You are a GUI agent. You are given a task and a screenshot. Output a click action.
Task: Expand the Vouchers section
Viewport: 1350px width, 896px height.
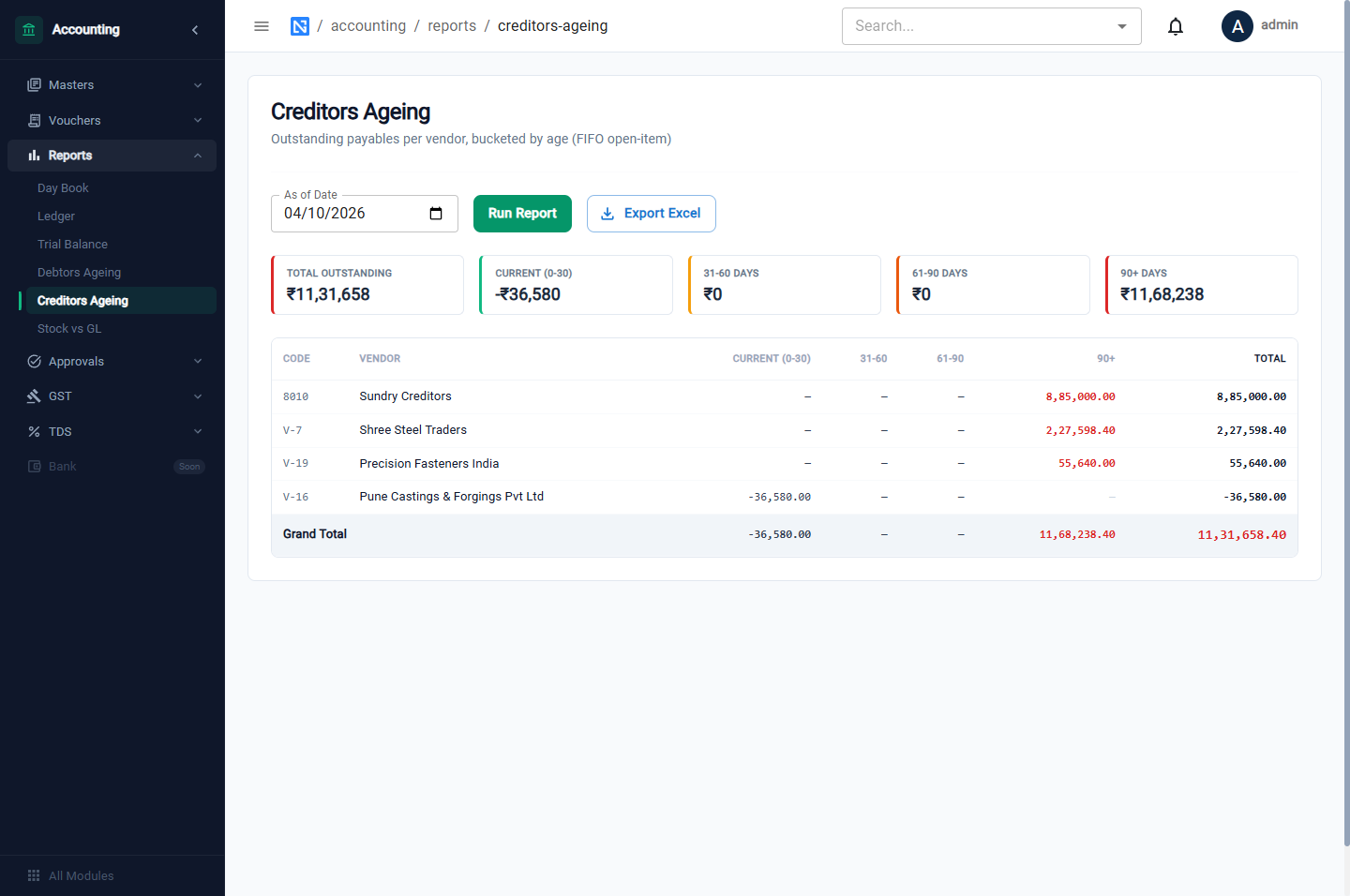[x=112, y=120]
